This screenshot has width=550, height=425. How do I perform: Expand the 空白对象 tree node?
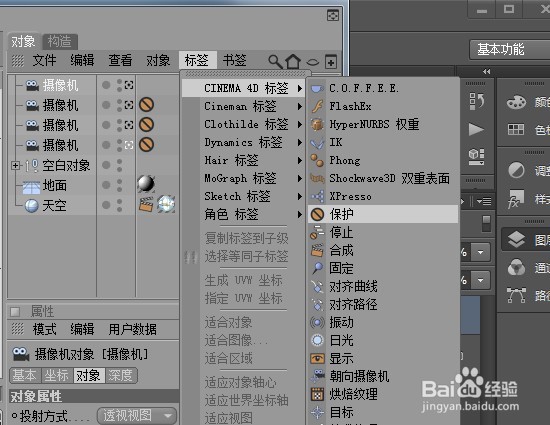pos(15,165)
